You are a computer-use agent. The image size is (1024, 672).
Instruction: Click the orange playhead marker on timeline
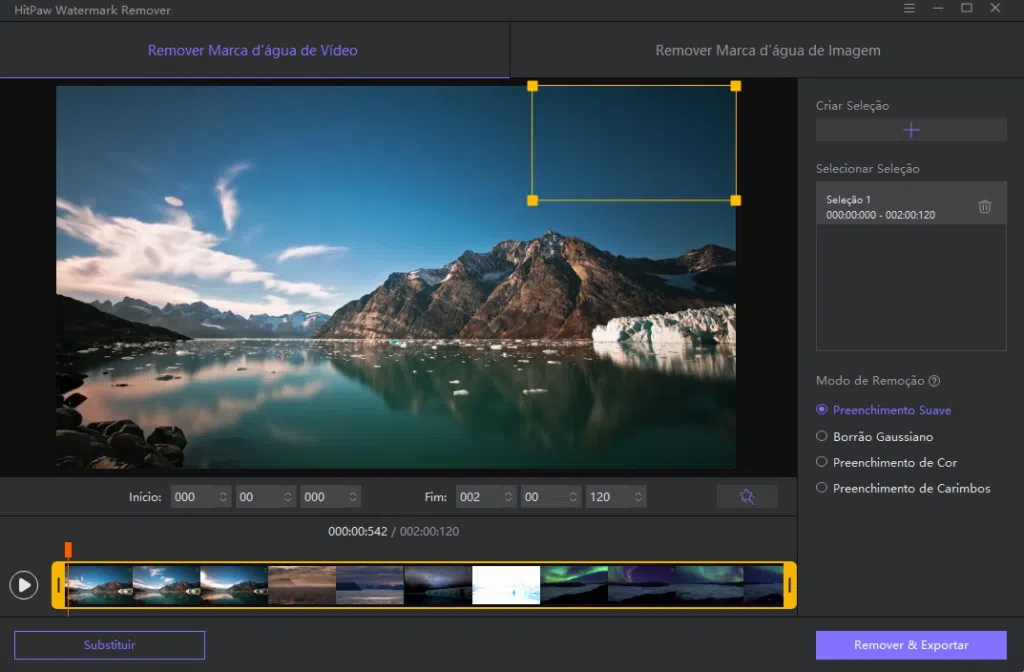click(x=68, y=549)
